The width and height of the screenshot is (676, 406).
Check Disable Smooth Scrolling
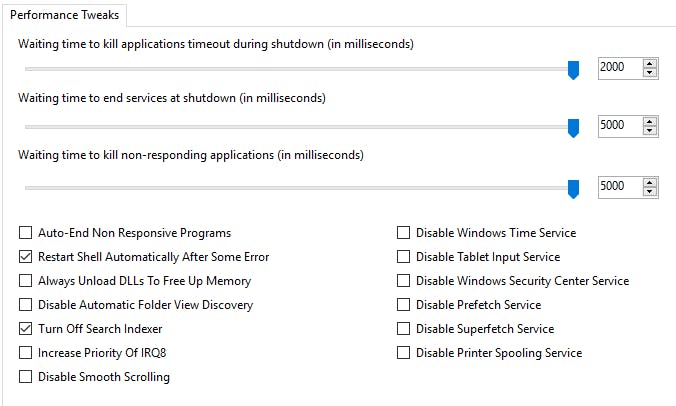point(26,377)
